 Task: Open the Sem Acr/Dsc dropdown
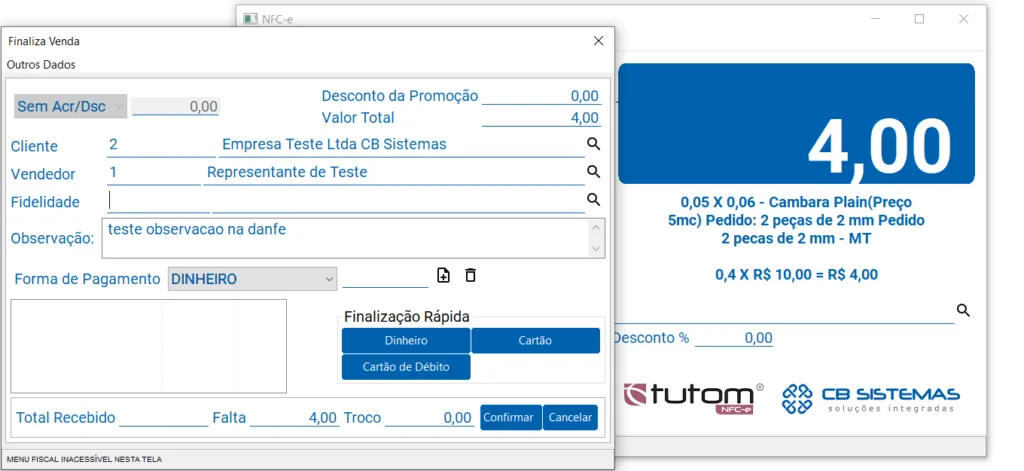point(71,106)
